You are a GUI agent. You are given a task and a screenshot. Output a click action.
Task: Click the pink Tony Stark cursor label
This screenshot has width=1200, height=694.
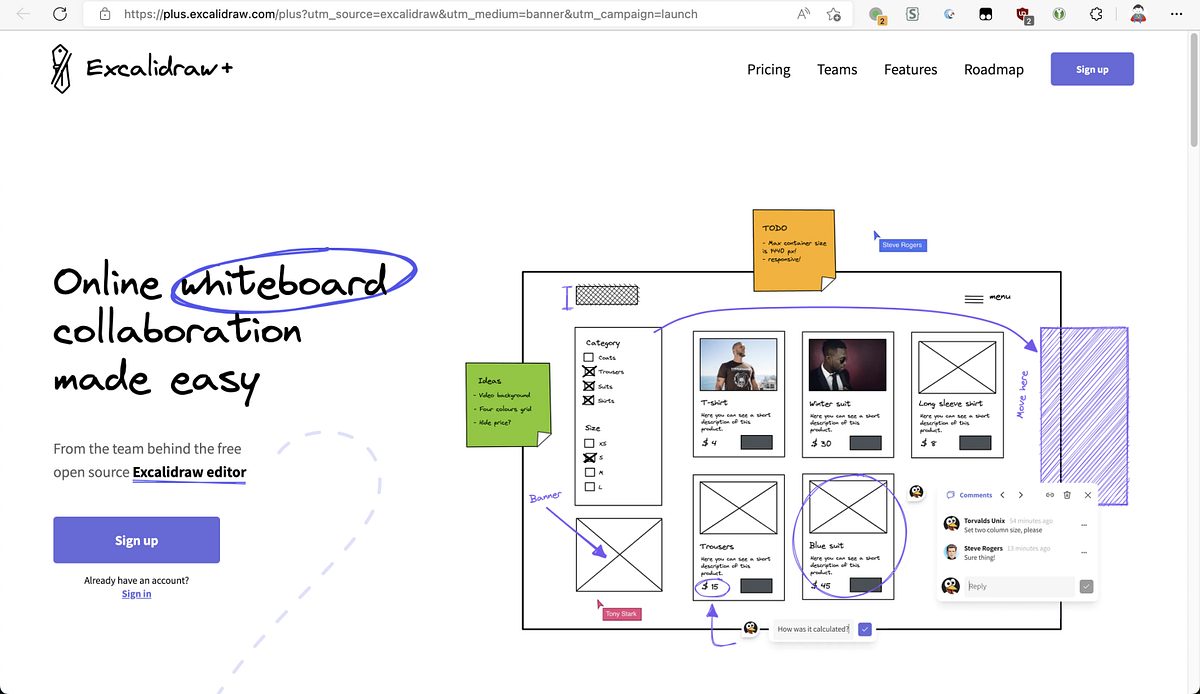[x=622, y=614]
